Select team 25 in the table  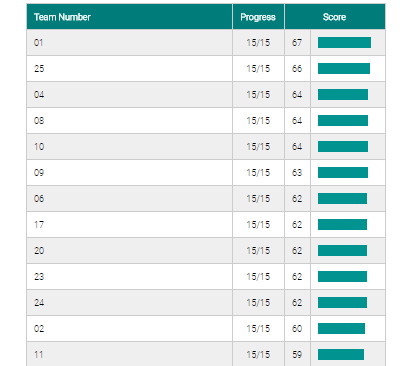tap(206, 68)
